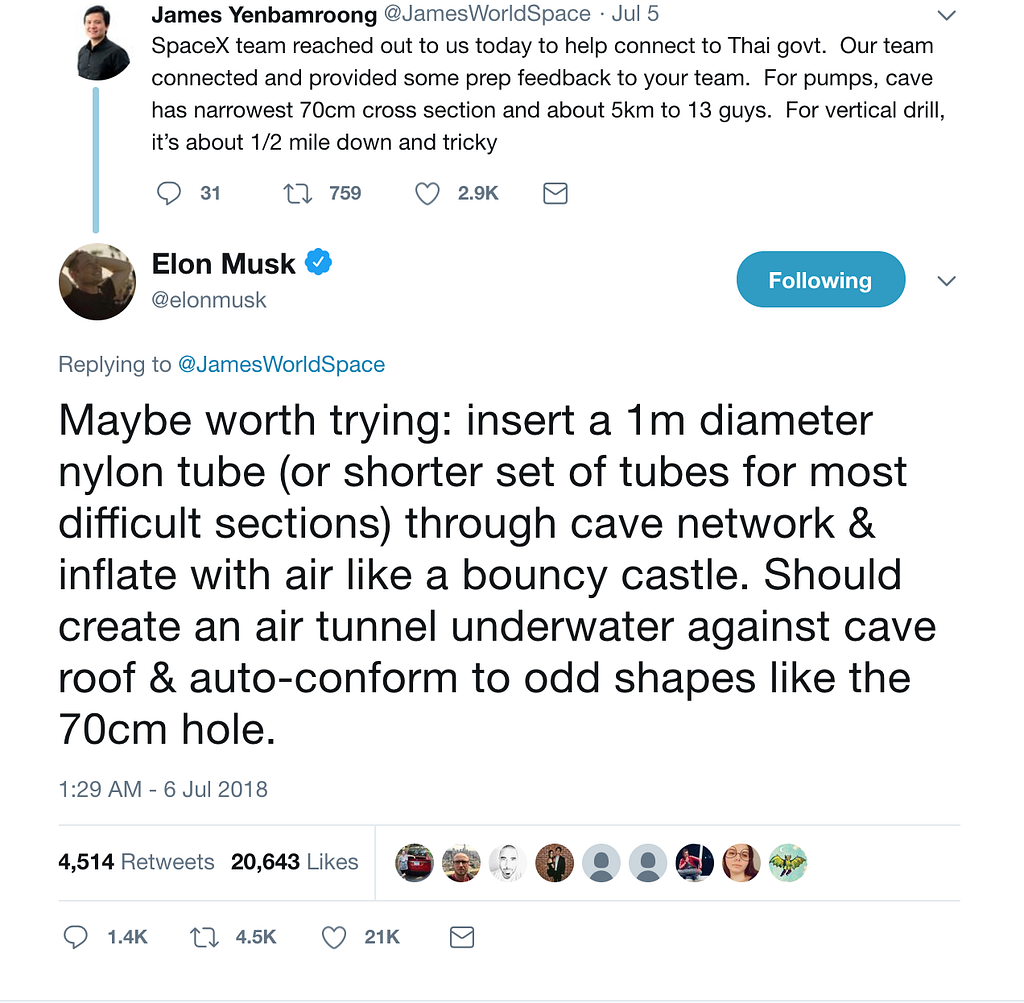Like Elon Musk's bouncy castle tweet
This screenshot has width=1024, height=1003.
click(x=334, y=937)
